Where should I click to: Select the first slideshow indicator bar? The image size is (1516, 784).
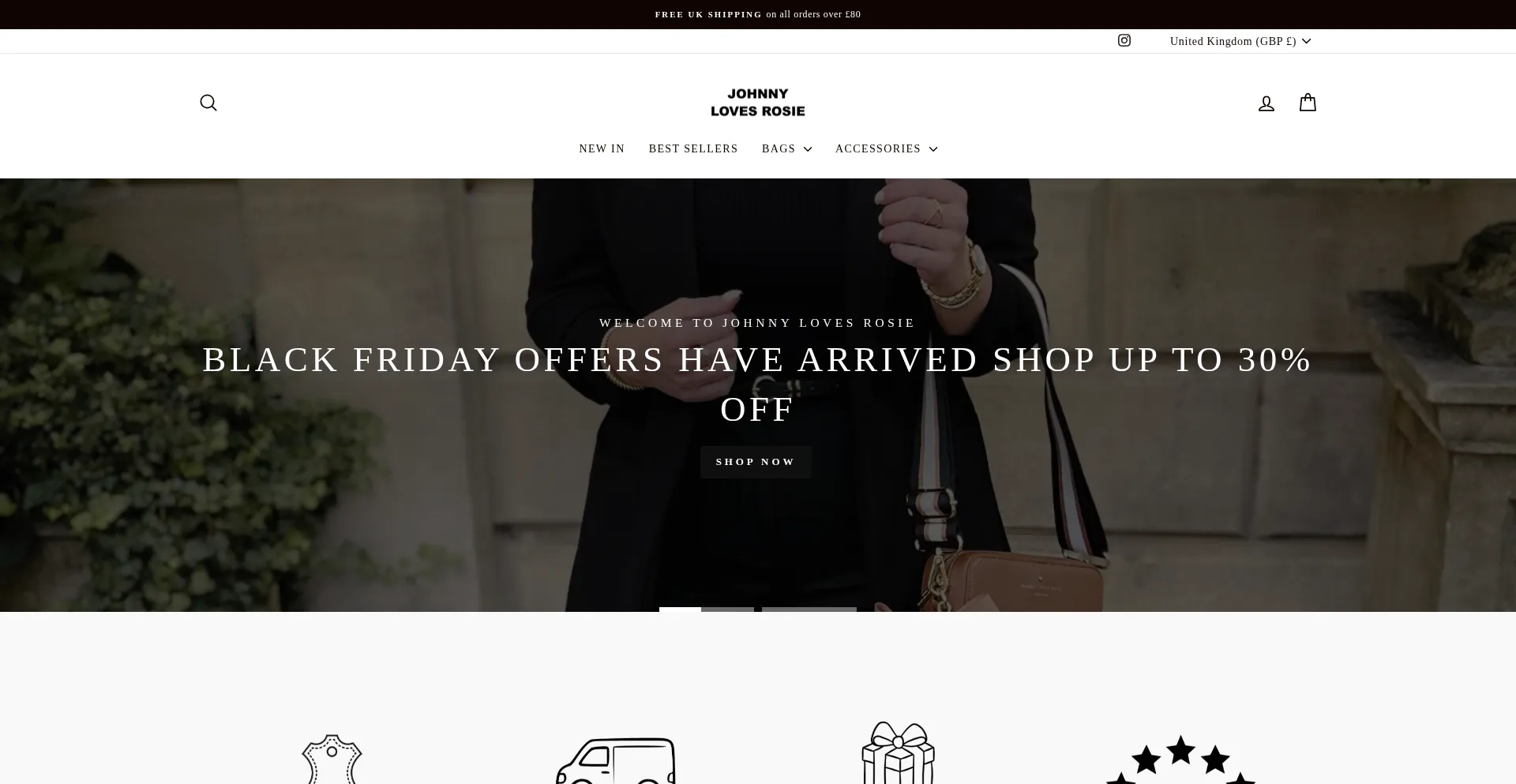(x=707, y=609)
